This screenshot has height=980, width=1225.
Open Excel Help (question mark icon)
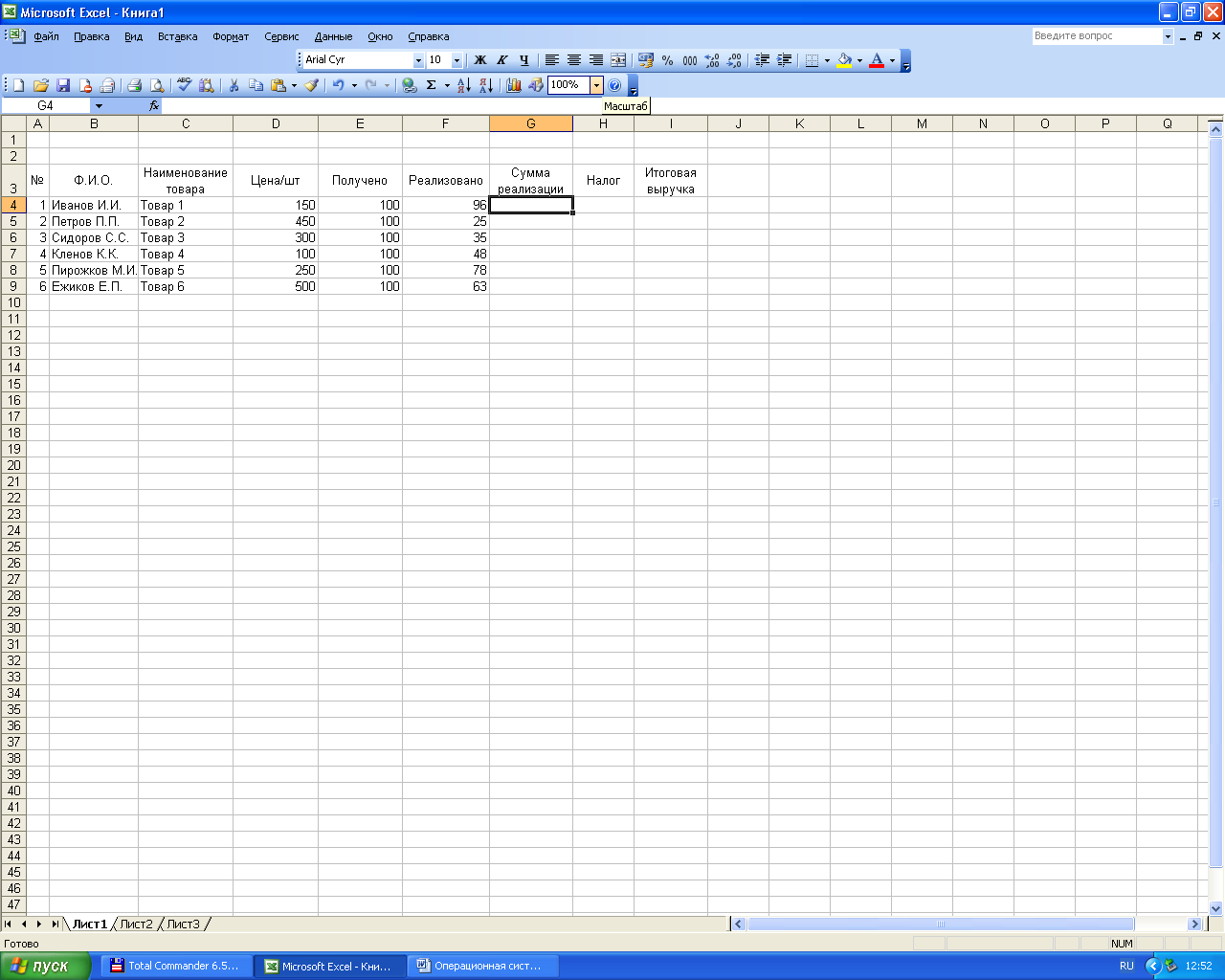click(x=614, y=85)
